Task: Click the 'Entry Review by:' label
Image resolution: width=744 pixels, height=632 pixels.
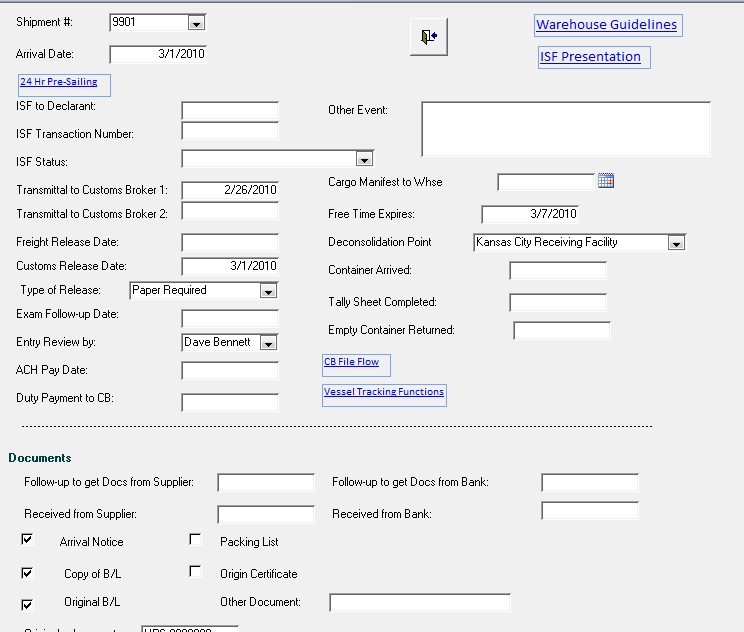Action: point(56,342)
